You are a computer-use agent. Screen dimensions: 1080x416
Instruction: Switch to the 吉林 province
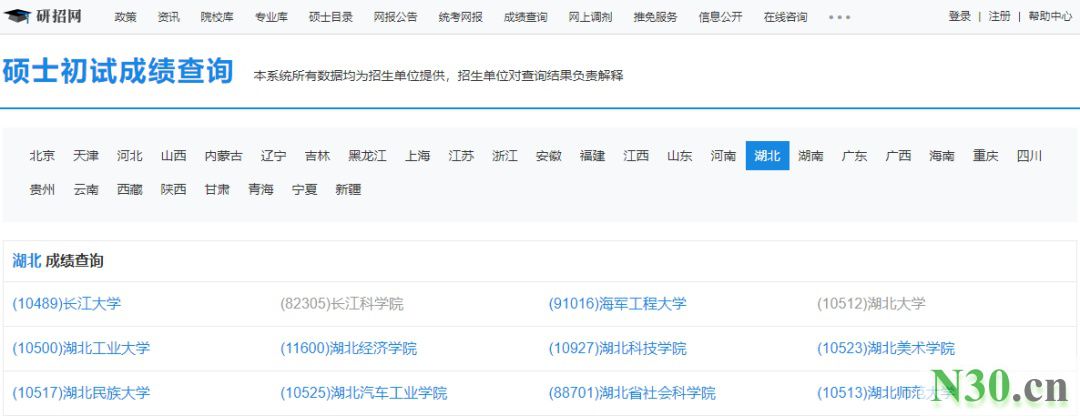pyautogui.click(x=318, y=156)
